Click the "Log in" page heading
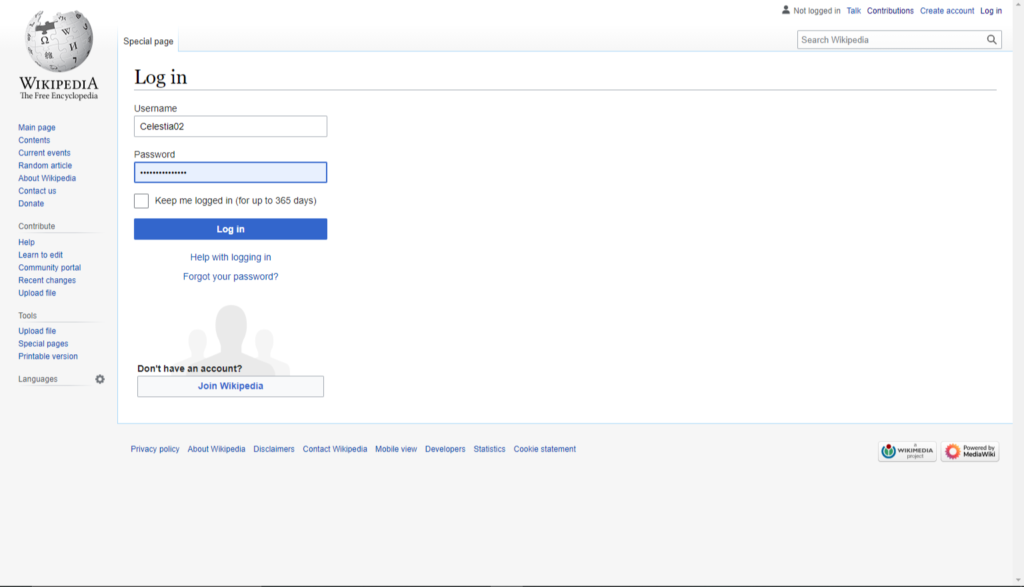Image resolution: width=1024 pixels, height=587 pixels. (x=161, y=78)
